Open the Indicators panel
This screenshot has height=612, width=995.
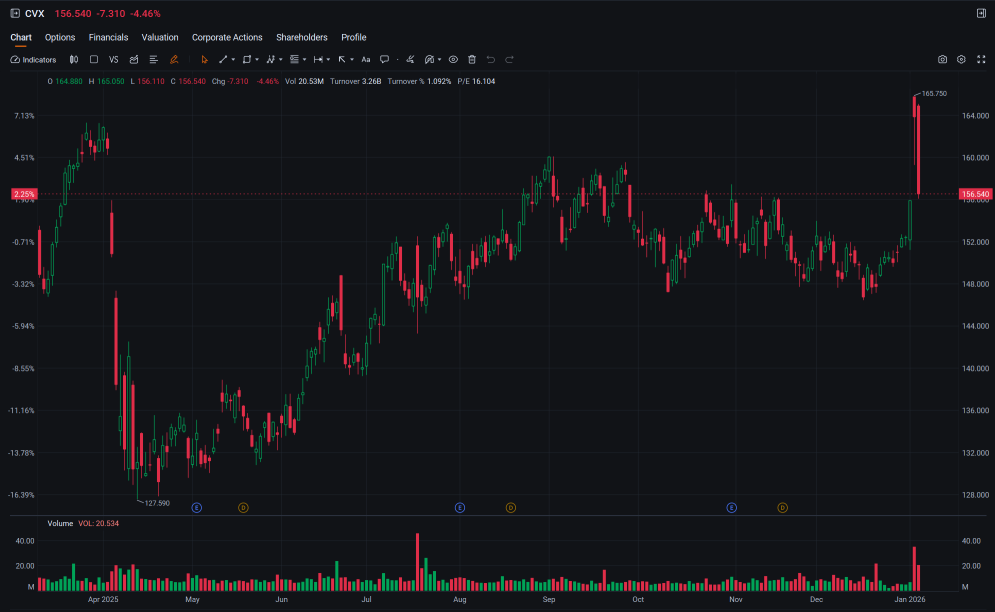click(34, 60)
